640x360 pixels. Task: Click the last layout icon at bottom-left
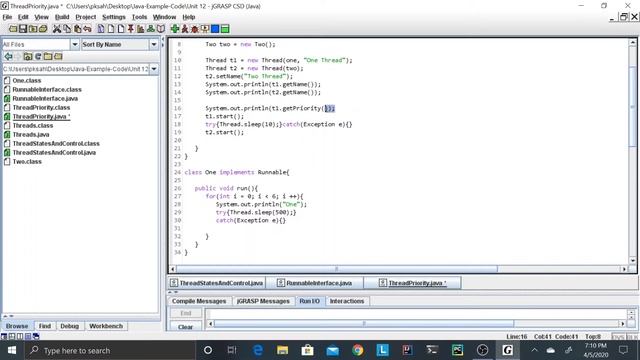[x=36, y=336]
